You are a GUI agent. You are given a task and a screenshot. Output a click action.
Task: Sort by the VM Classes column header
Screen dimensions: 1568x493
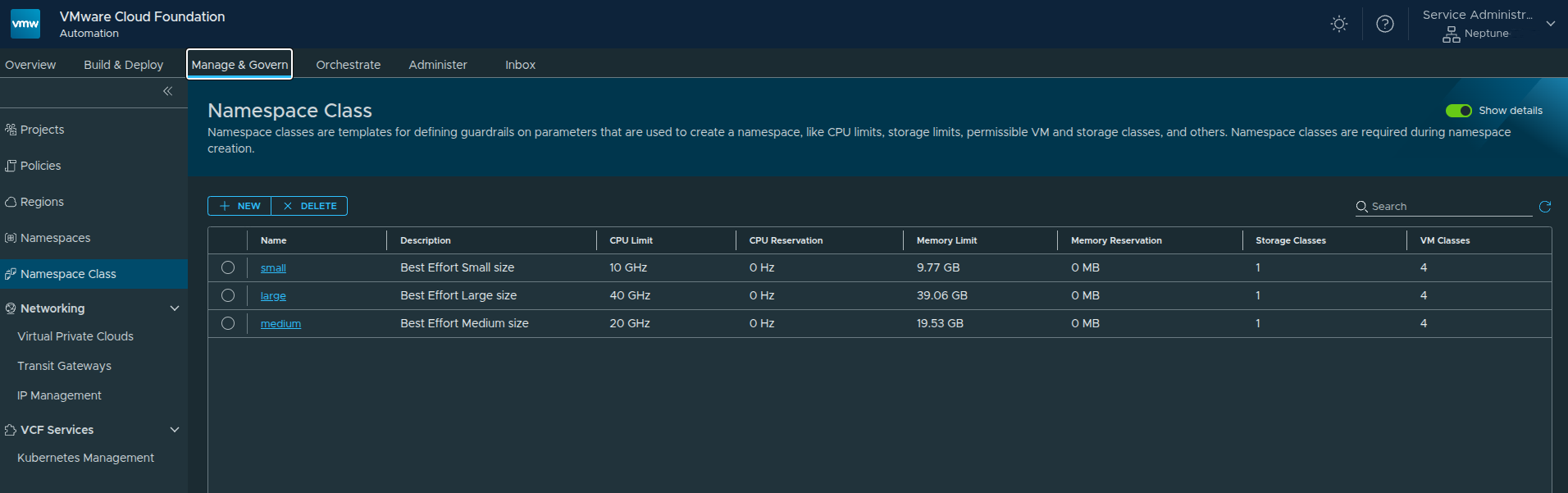1445,240
